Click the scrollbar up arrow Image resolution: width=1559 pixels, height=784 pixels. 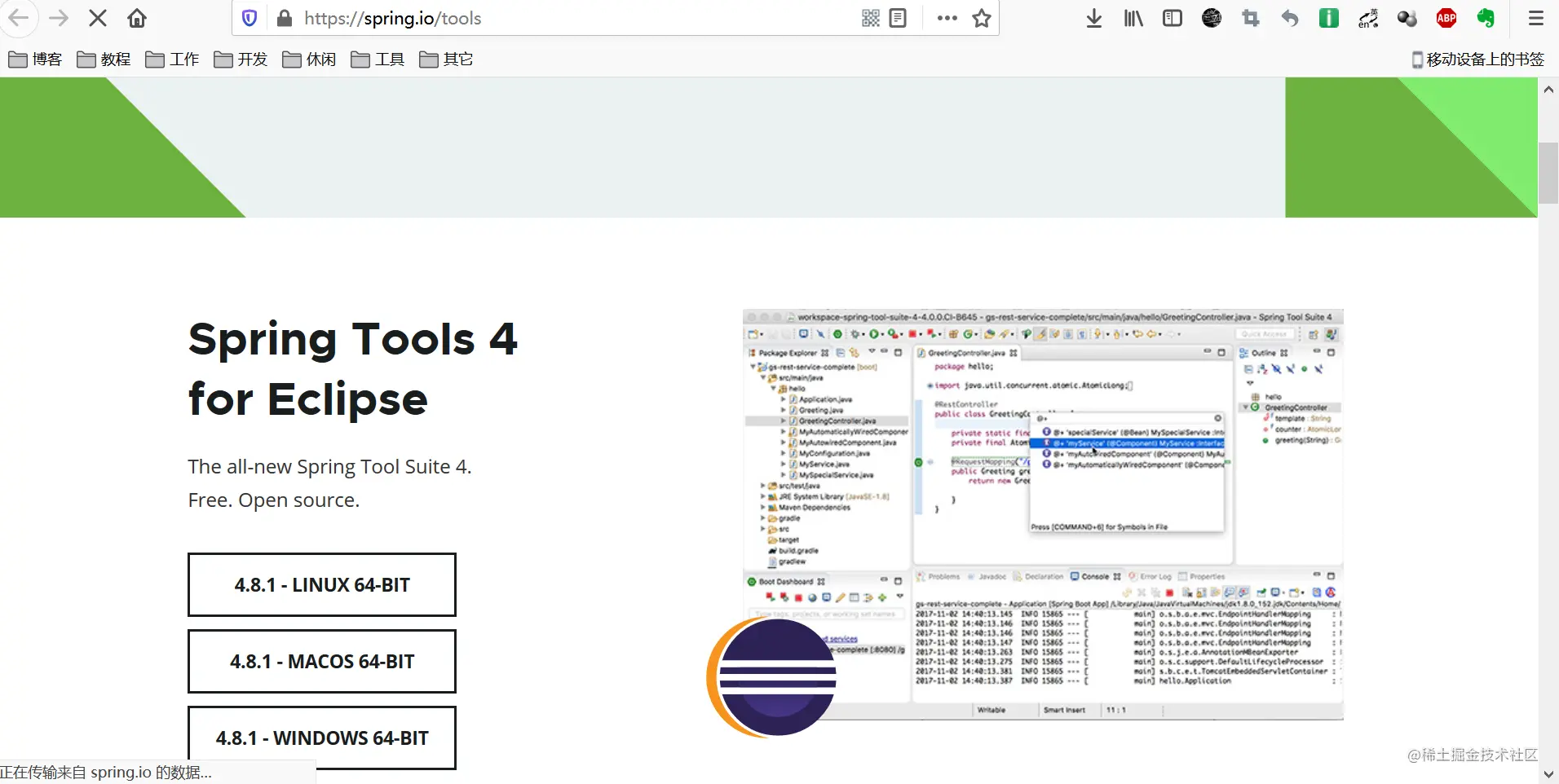coord(1548,90)
